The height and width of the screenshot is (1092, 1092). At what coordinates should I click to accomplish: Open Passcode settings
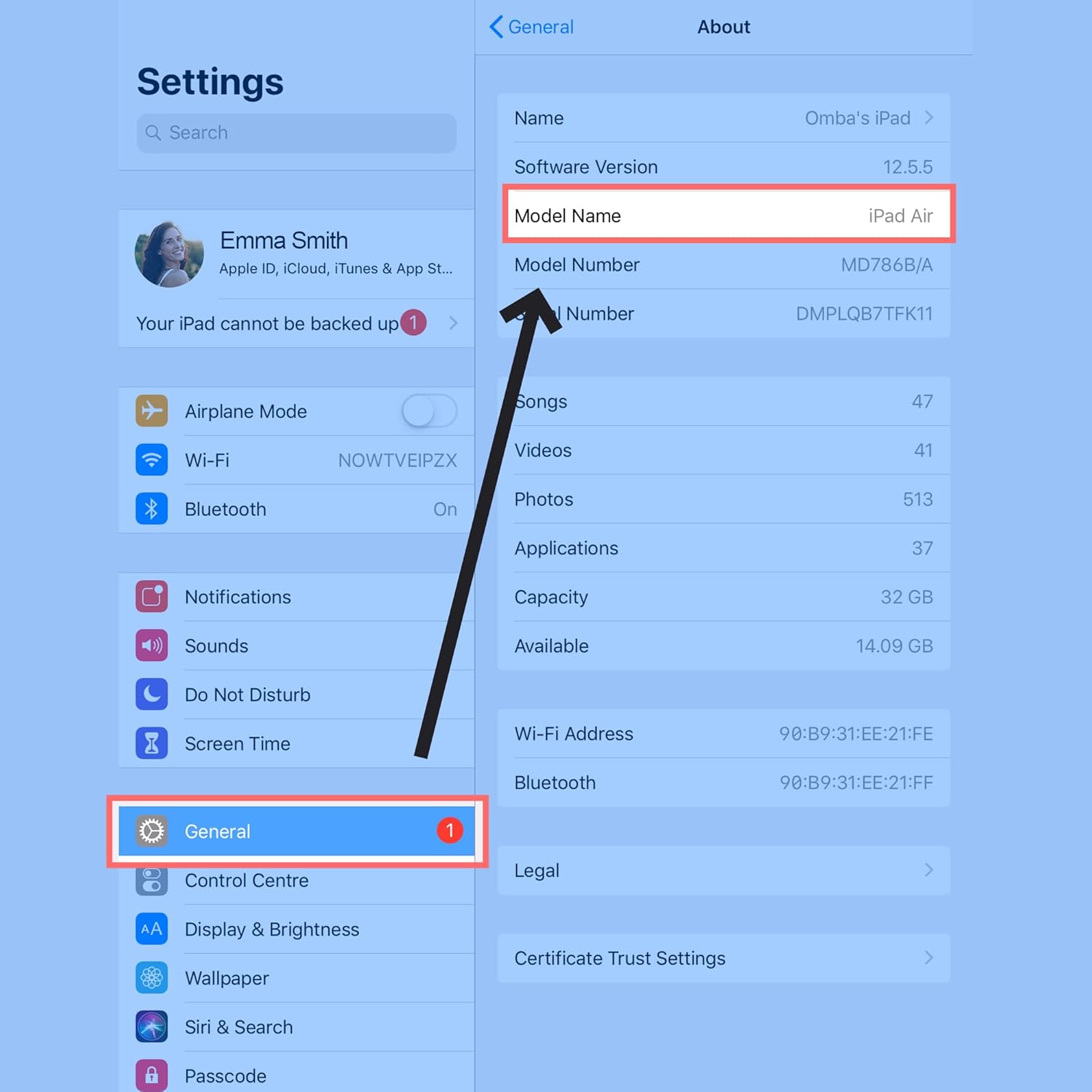tap(226, 1075)
